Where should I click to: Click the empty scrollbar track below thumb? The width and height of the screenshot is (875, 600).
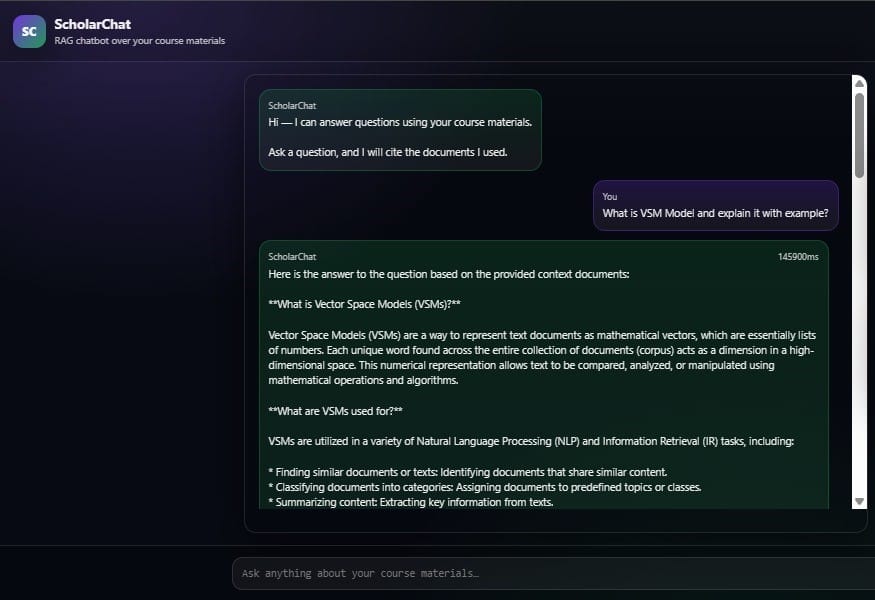tap(859, 340)
